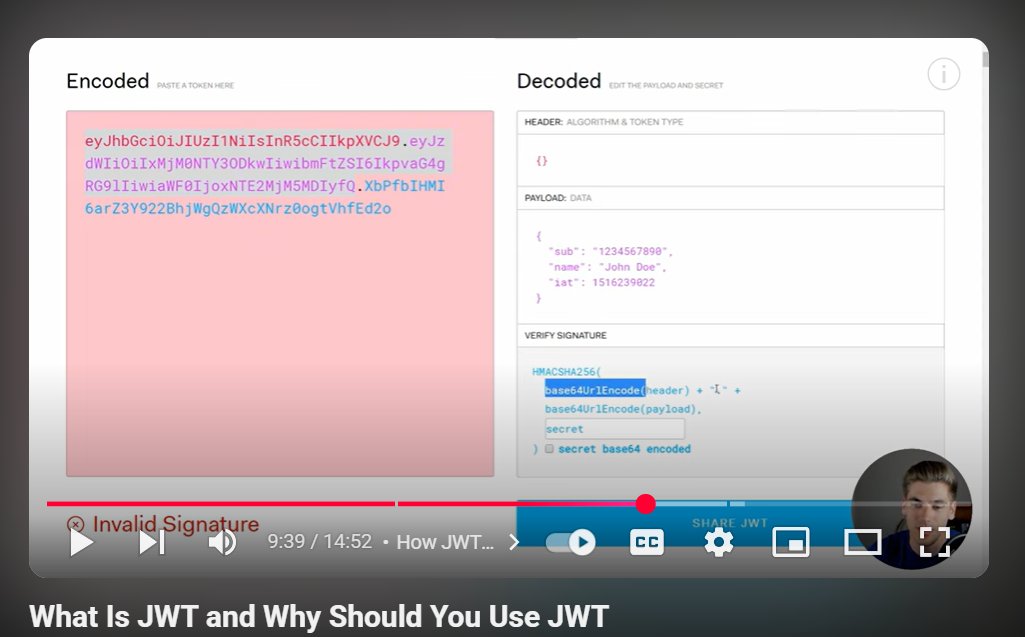Click the encoded token text area
The height and width of the screenshot is (637, 1025).
[280, 294]
